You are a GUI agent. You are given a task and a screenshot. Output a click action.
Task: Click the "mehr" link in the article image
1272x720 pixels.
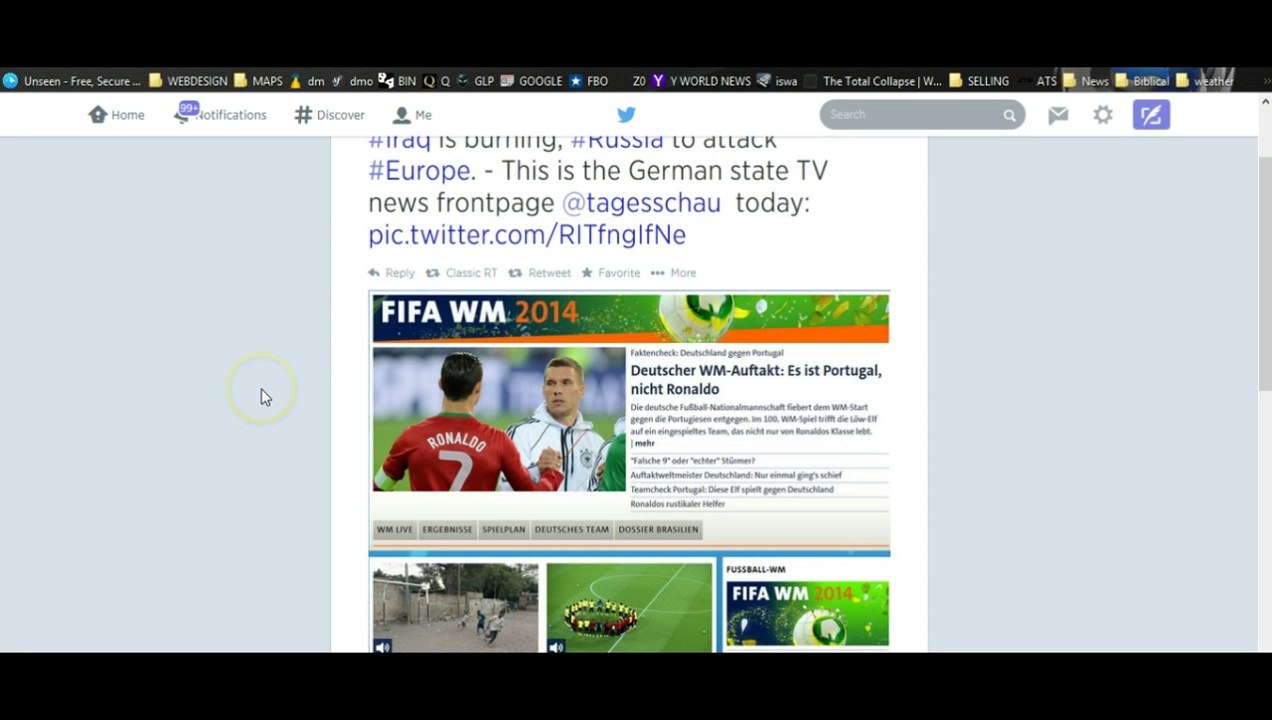click(x=645, y=443)
